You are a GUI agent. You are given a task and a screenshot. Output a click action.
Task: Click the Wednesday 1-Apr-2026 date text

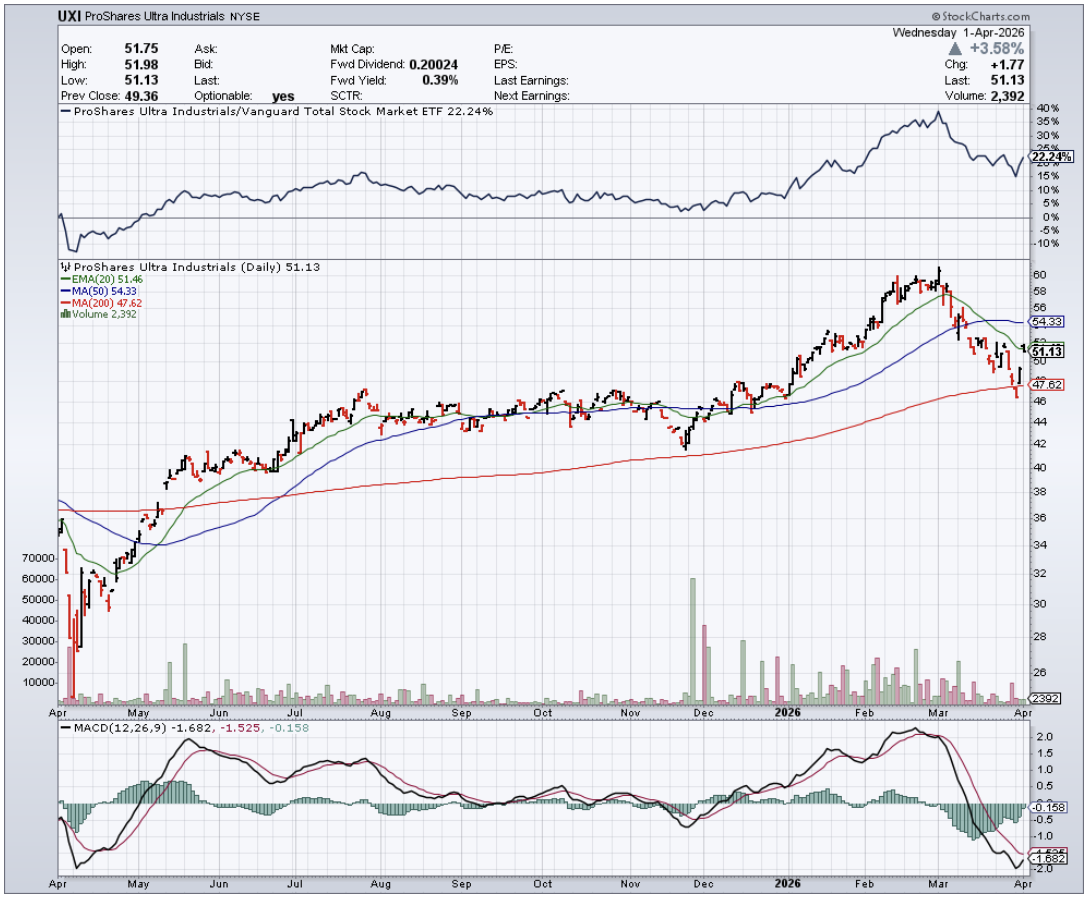[x=961, y=32]
